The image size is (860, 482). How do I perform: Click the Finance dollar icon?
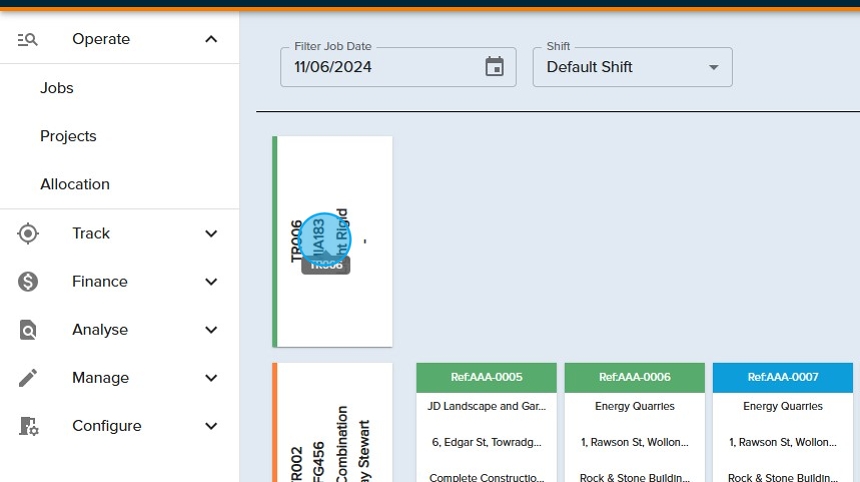point(28,282)
